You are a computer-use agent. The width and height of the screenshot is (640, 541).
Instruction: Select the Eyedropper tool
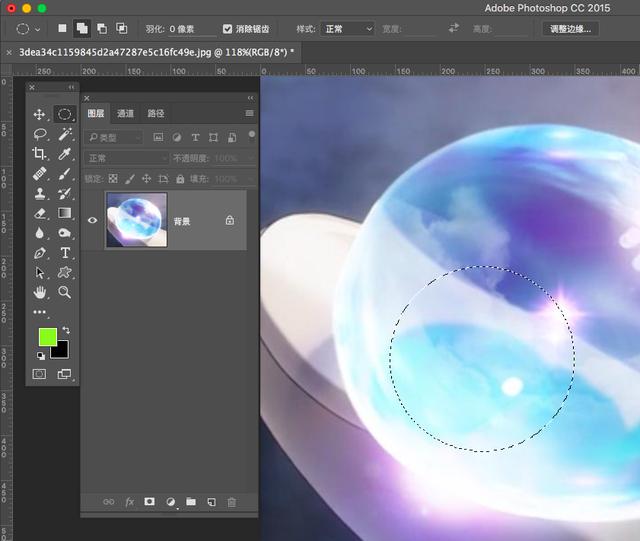64,154
